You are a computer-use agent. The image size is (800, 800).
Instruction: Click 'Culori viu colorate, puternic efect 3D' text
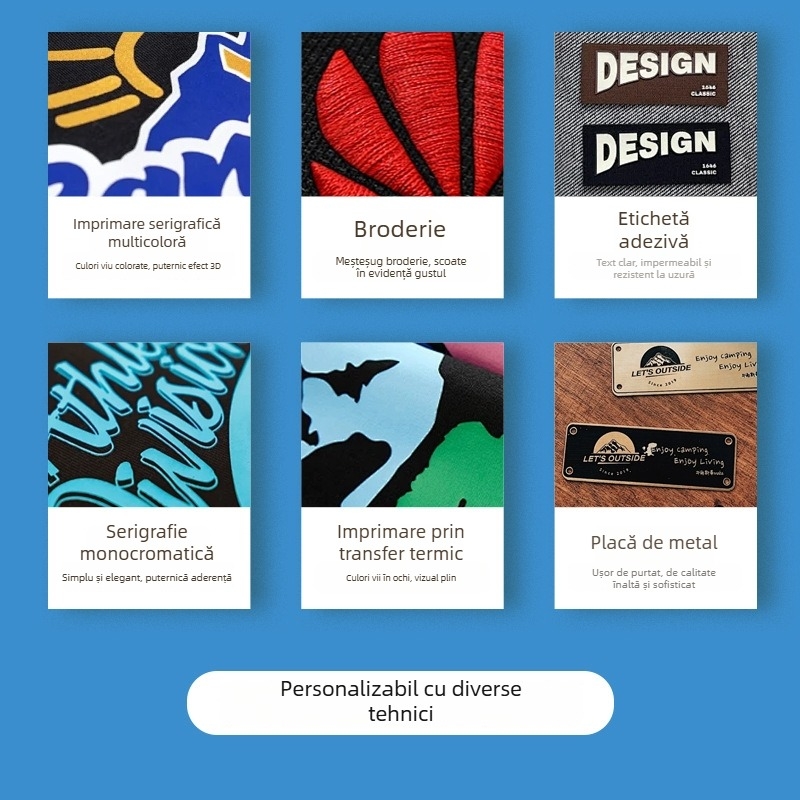[x=148, y=266]
